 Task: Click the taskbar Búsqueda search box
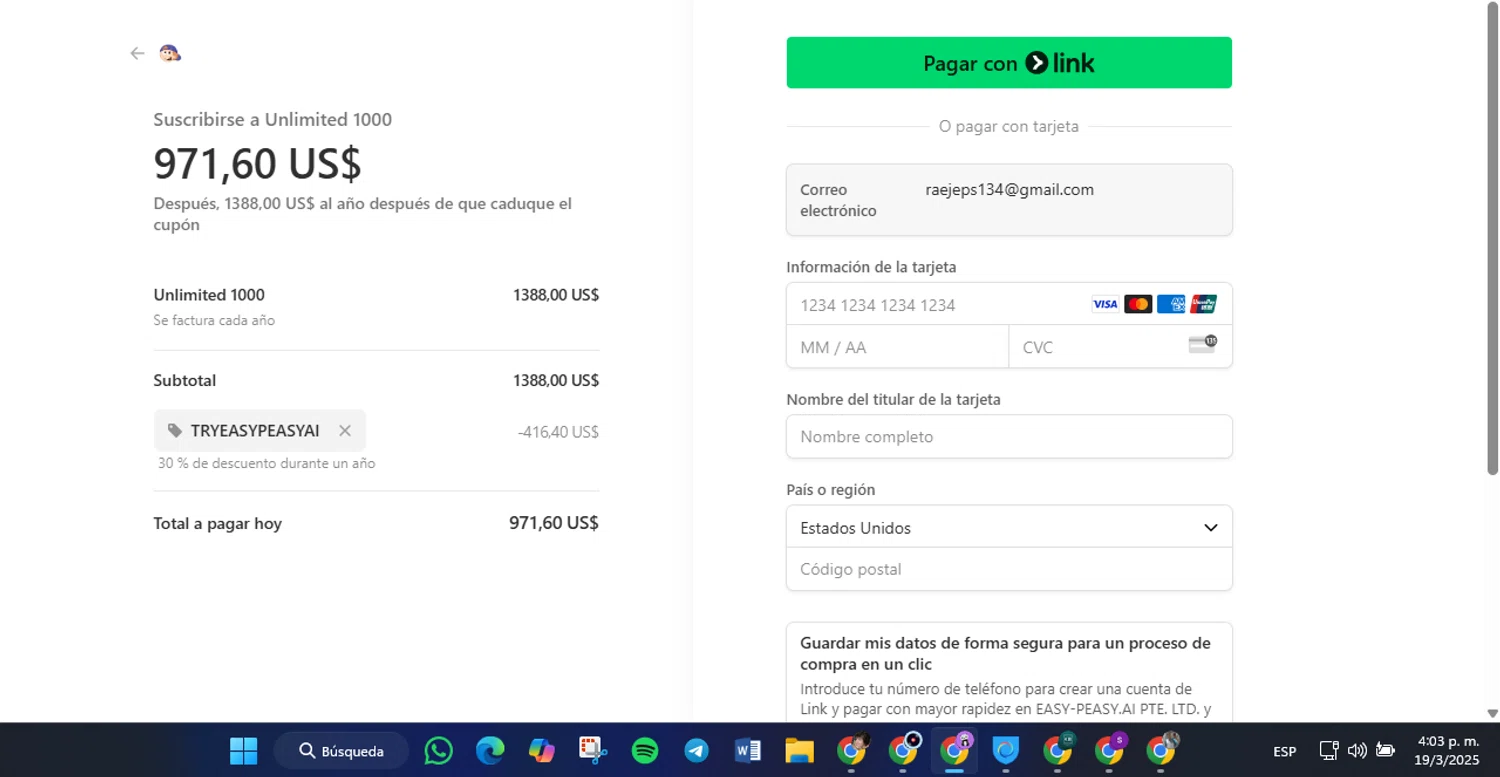(342, 751)
